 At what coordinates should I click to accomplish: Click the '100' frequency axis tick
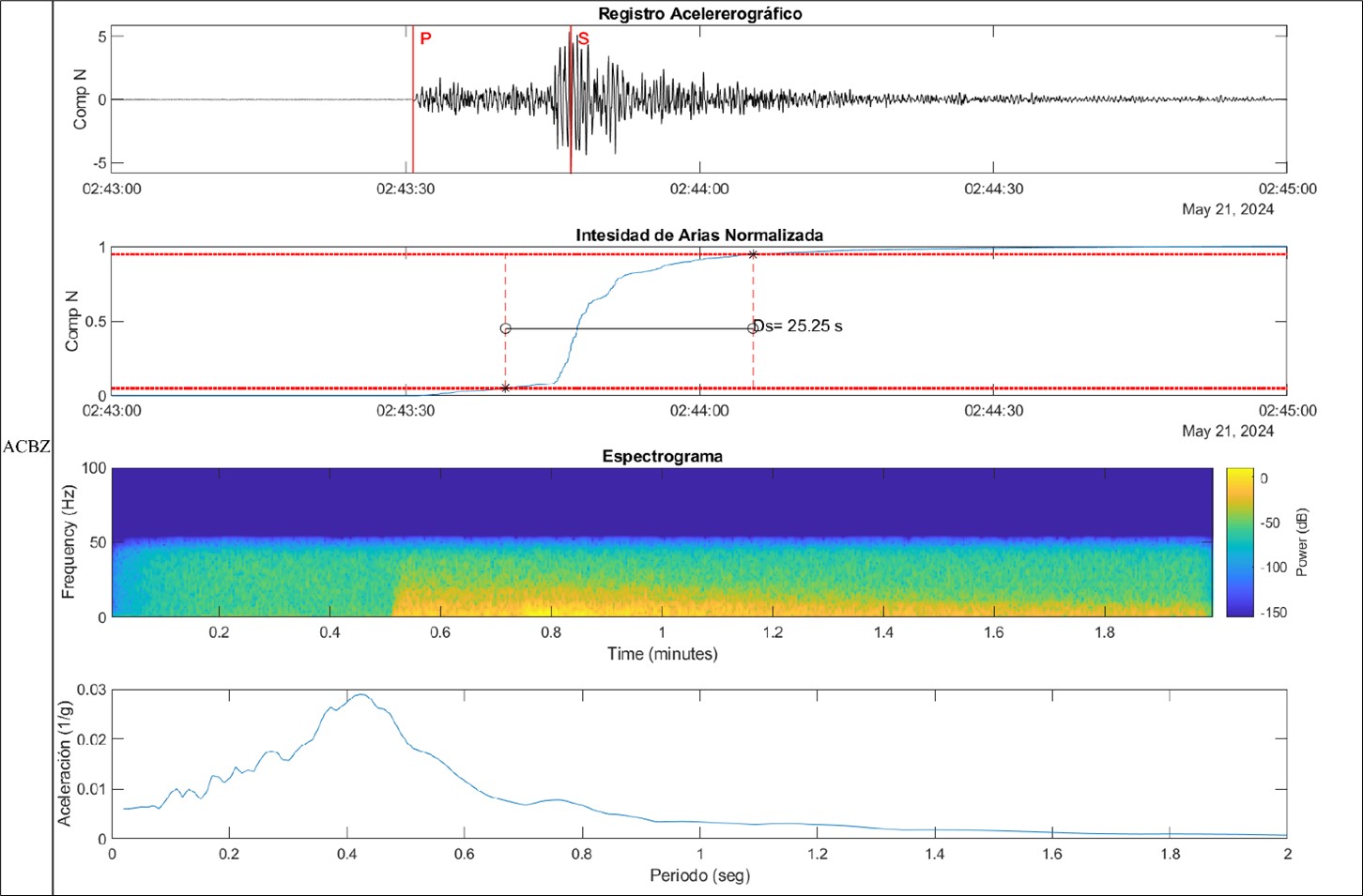coord(94,468)
